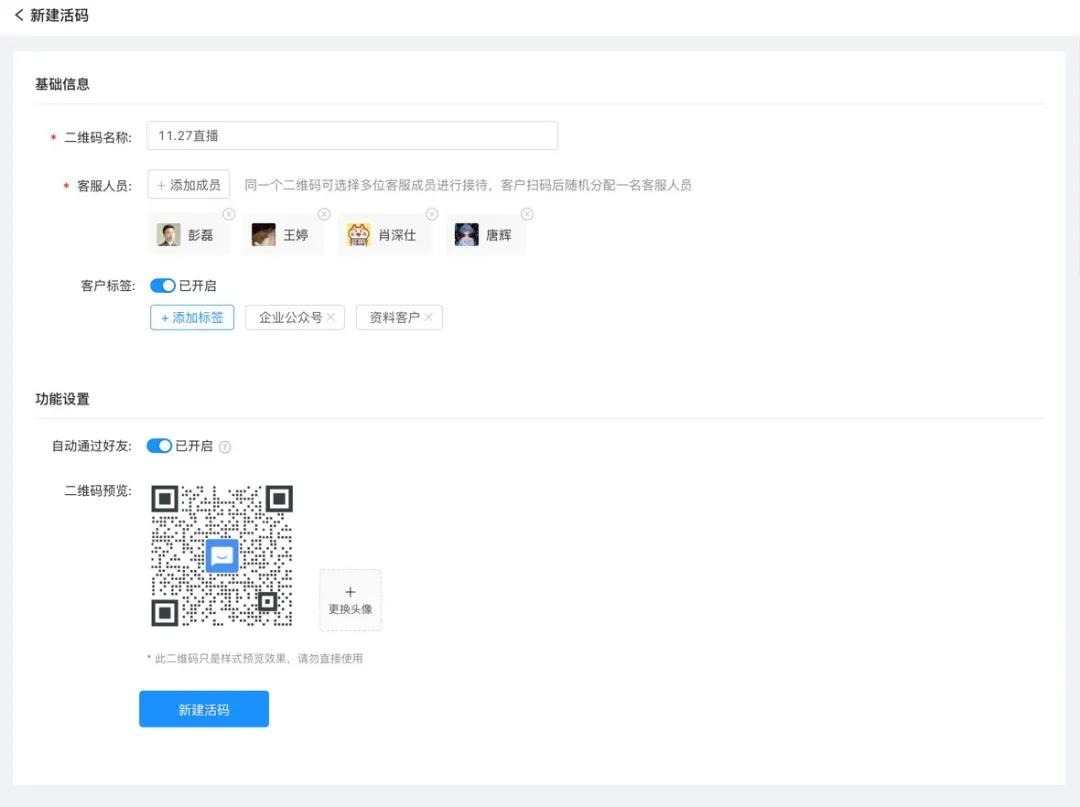This screenshot has width=1080, height=807.
Task: Remove member 唐辉 with his × button
Action: tap(526, 213)
